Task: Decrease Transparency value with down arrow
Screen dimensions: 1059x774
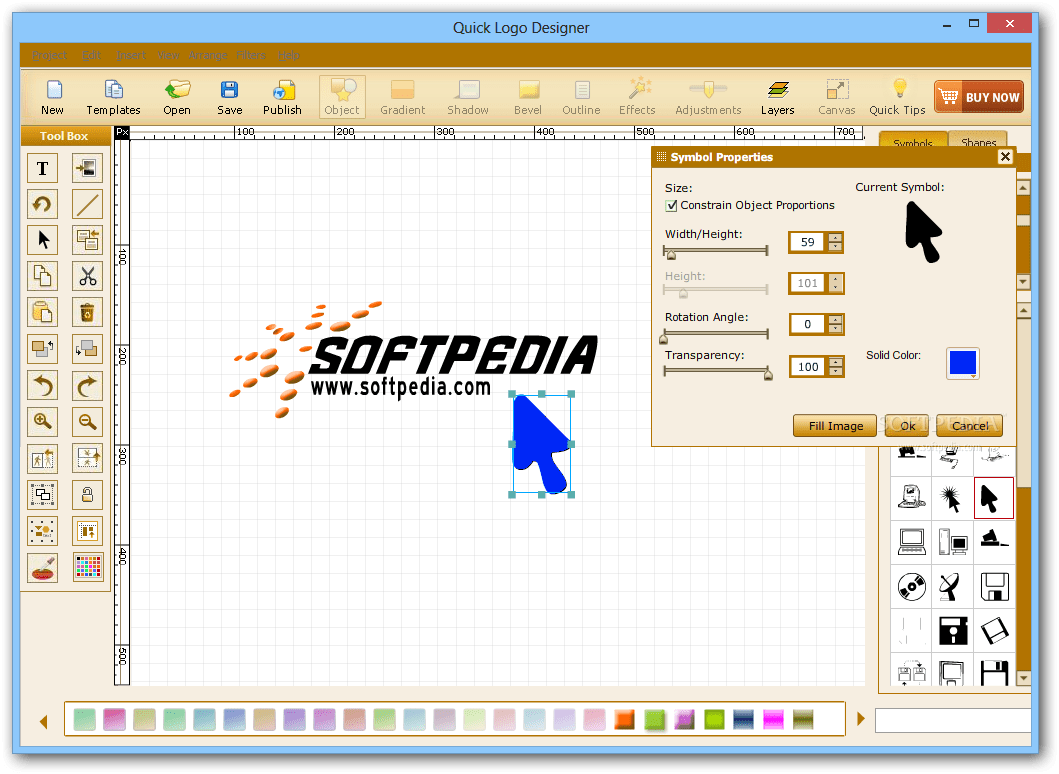Action: point(835,371)
